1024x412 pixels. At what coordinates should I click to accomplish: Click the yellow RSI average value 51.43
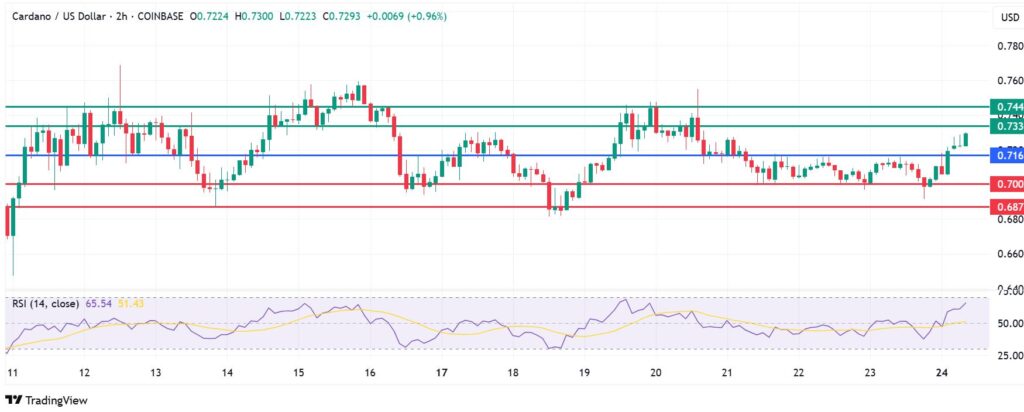tap(131, 301)
